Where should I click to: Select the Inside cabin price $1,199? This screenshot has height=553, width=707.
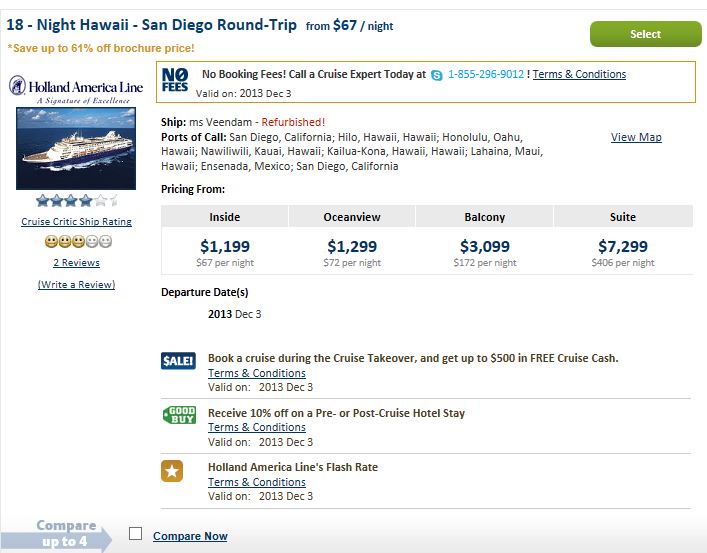pyautogui.click(x=225, y=246)
